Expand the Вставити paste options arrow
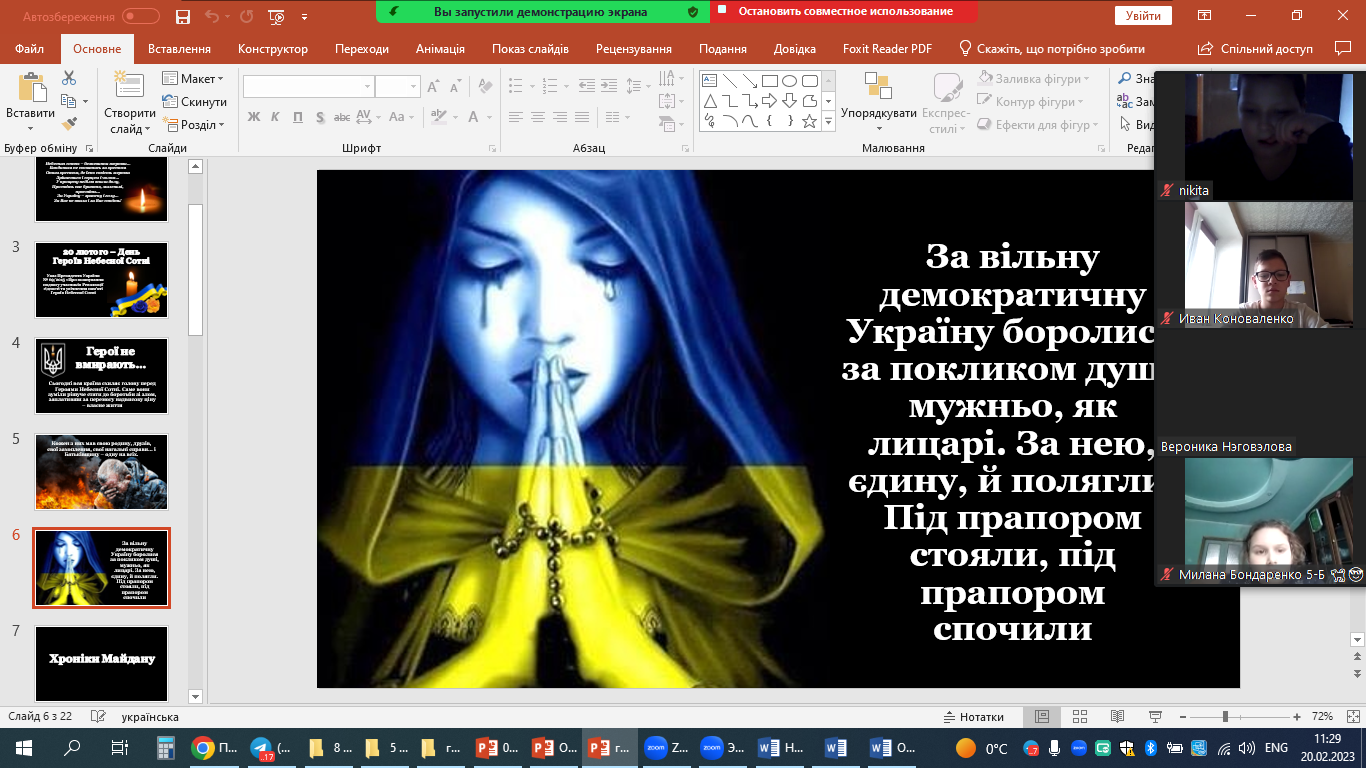 (x=30, y=128)
